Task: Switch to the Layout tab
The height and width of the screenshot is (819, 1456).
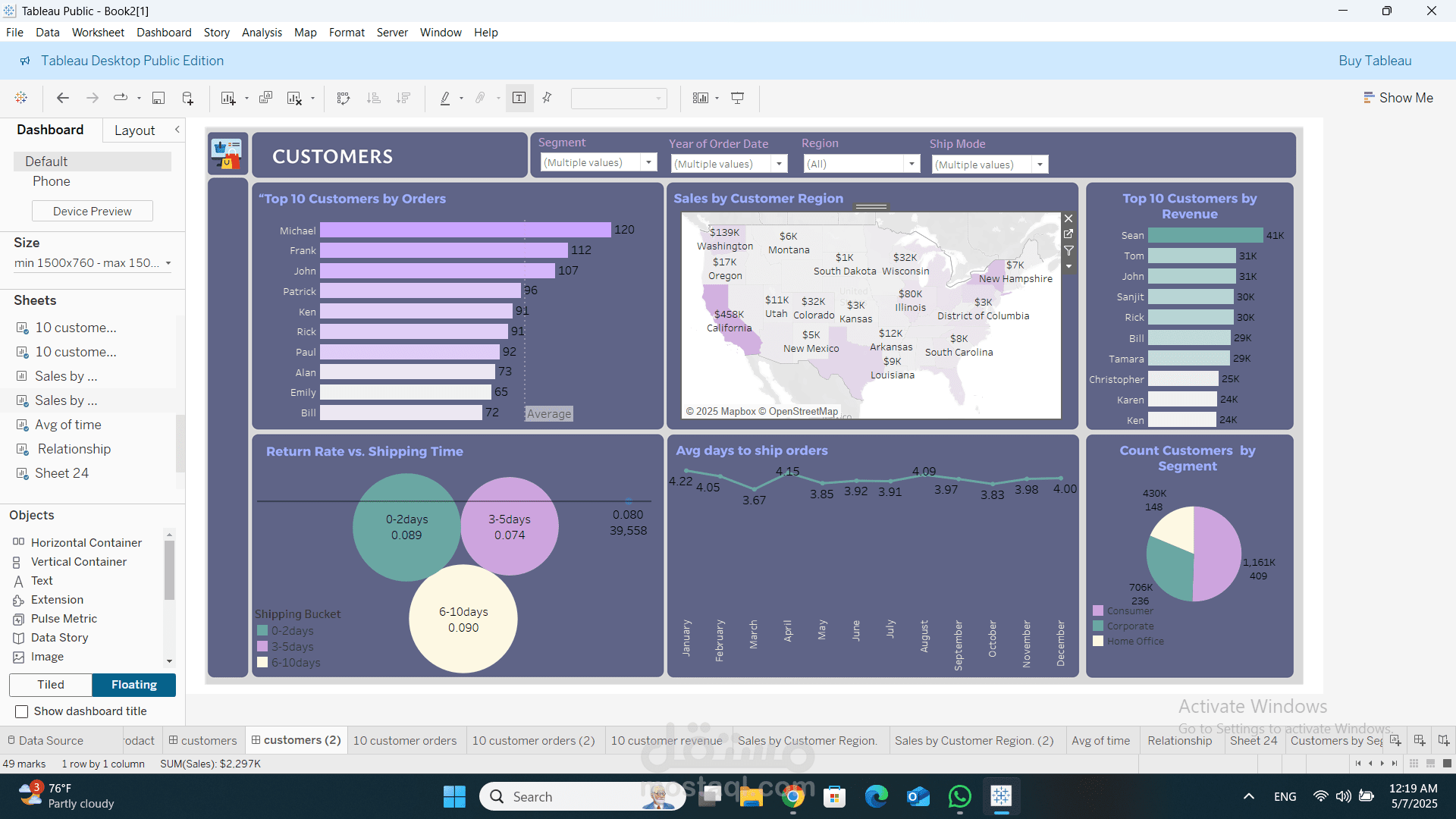Action: tap(134, 130)
